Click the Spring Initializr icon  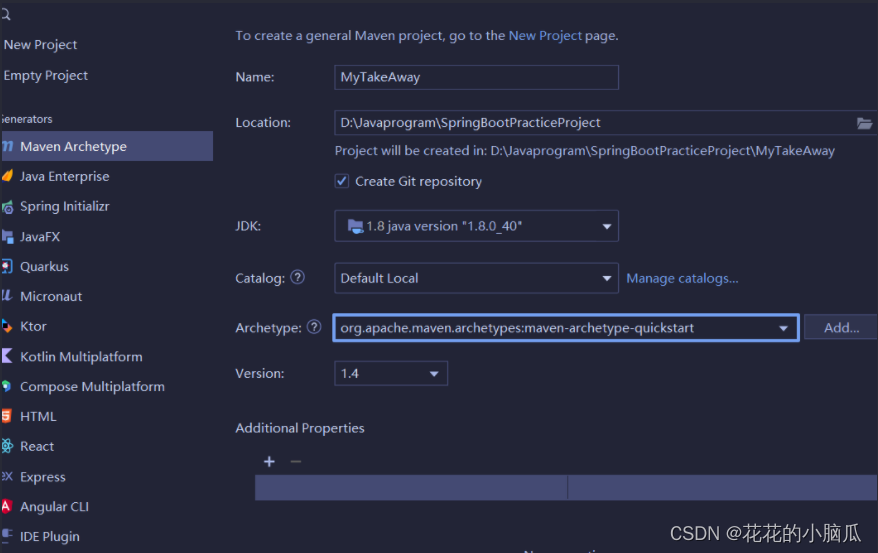click(x=7, y=207)
